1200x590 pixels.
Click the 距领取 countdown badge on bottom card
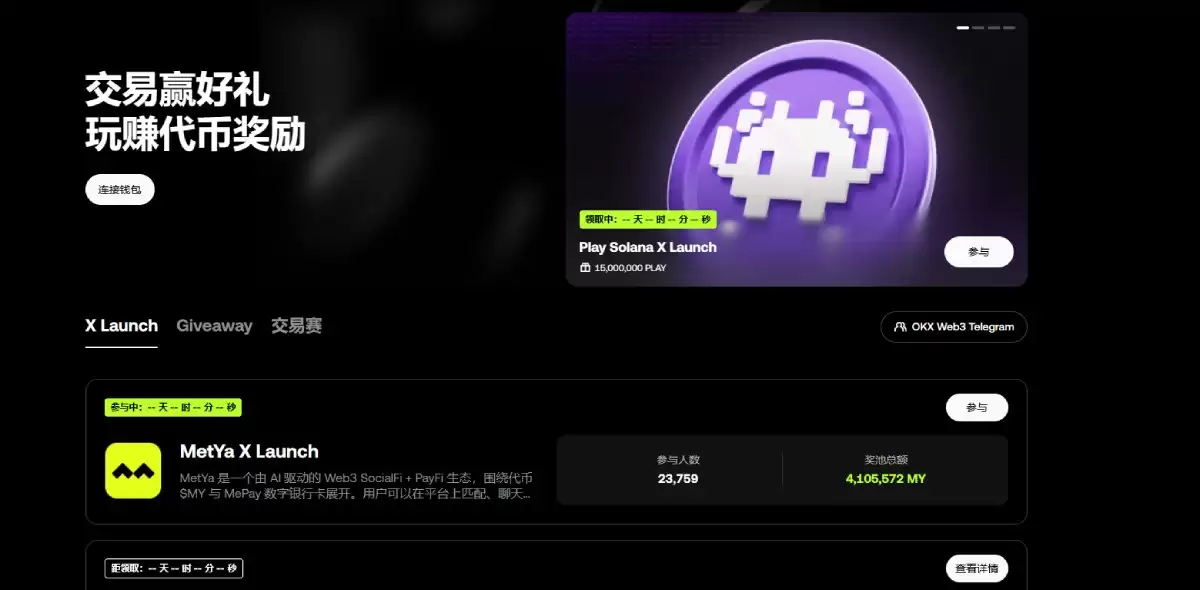173,567
